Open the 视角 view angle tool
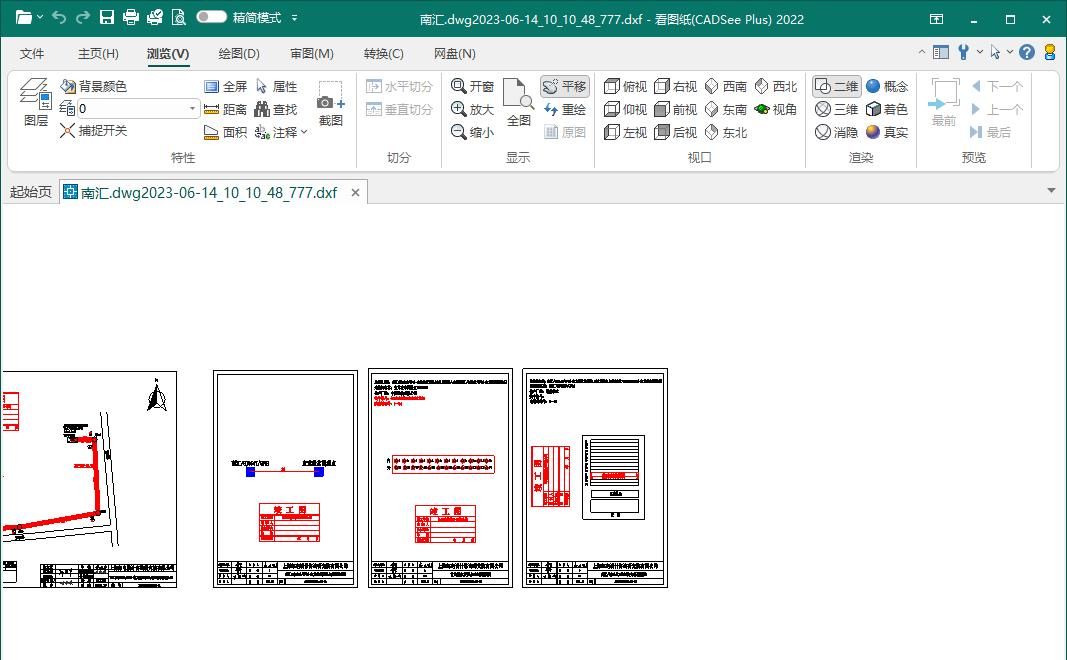 pos(776,110)
